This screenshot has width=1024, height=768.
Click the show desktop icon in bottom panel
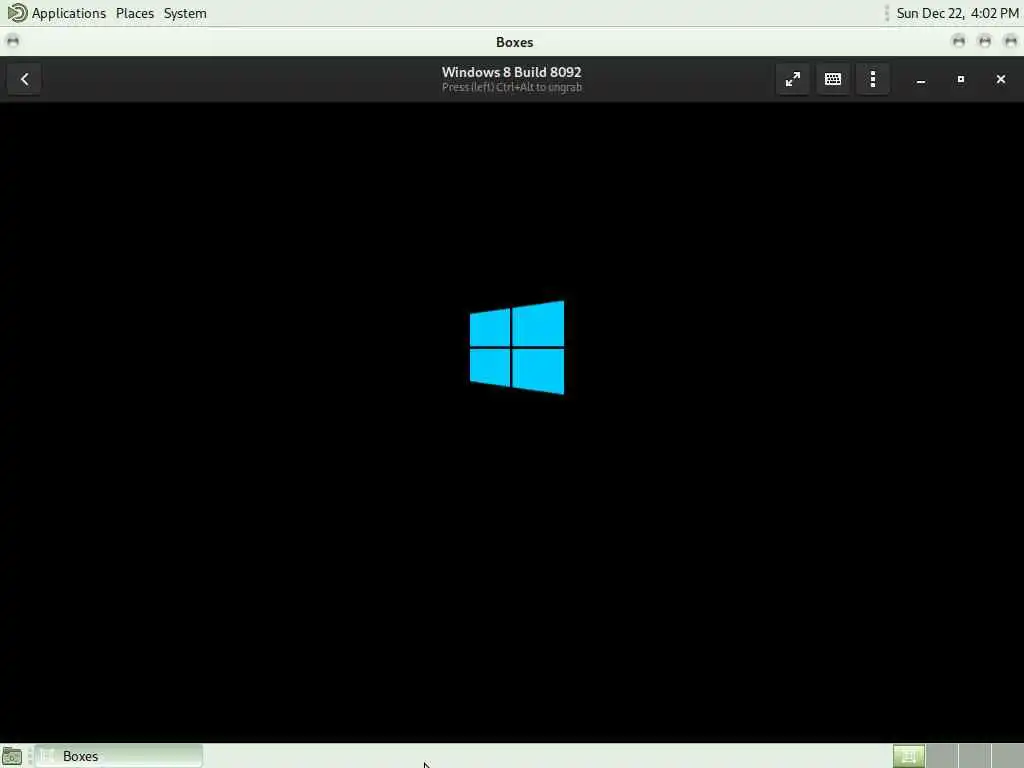point(12,757)
